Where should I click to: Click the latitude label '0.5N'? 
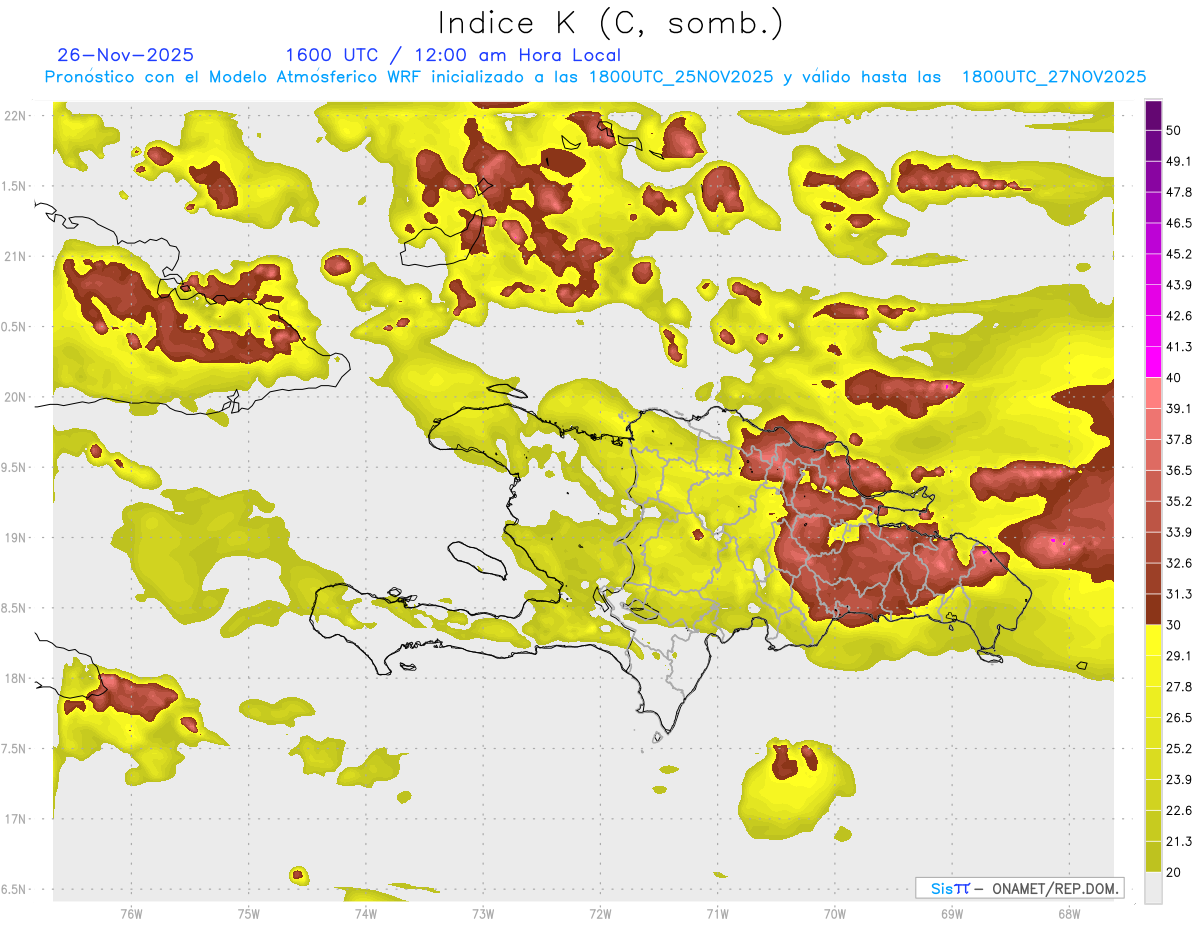15,327
